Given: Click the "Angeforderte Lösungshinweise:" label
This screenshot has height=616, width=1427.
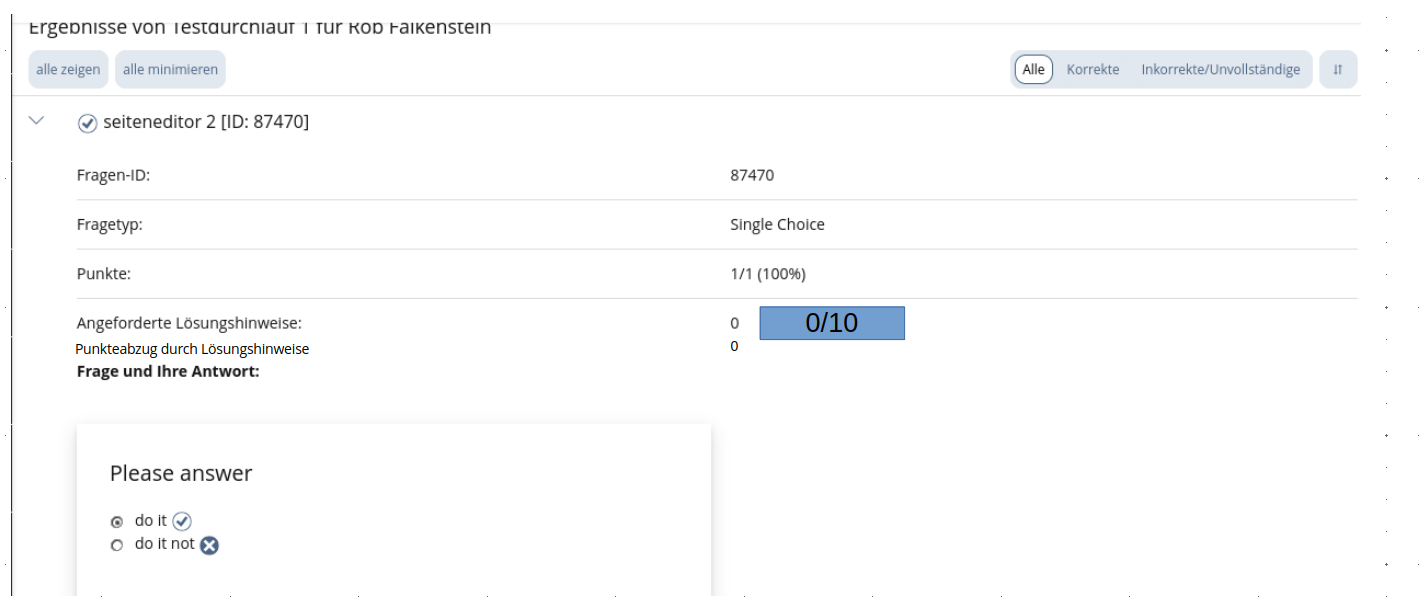Looking at the screenshot, I should click(189, 323).
